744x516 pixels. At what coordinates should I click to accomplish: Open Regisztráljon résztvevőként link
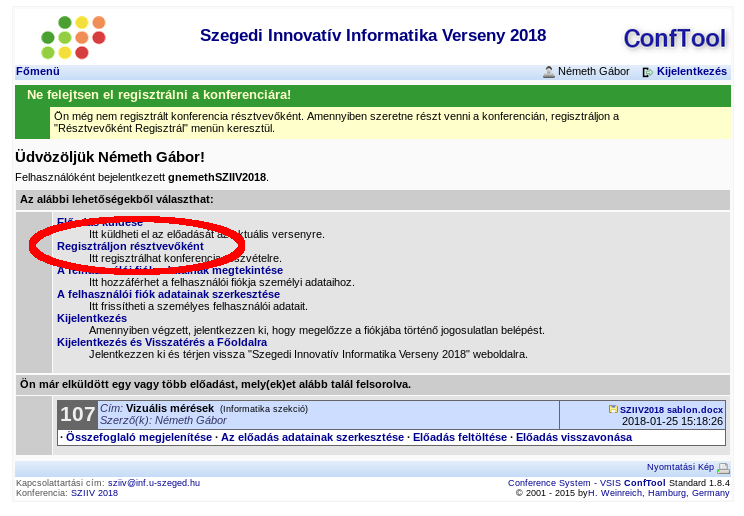point(130,246)
